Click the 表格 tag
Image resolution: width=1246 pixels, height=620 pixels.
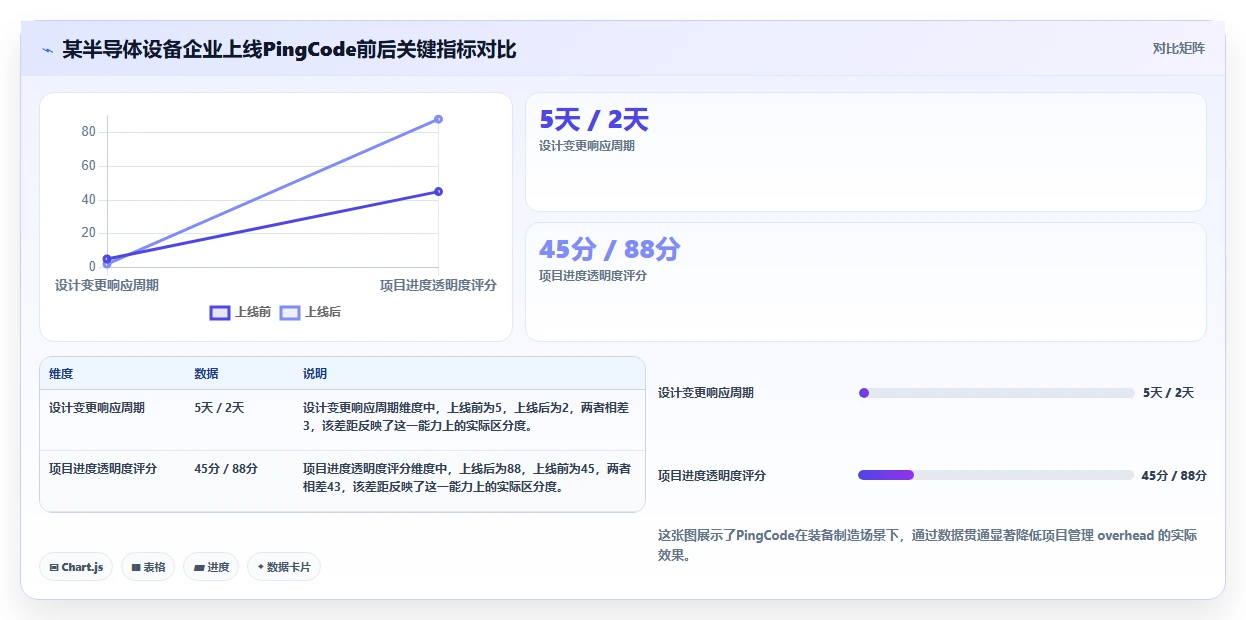pyautogui.click(x=148, y=567)
